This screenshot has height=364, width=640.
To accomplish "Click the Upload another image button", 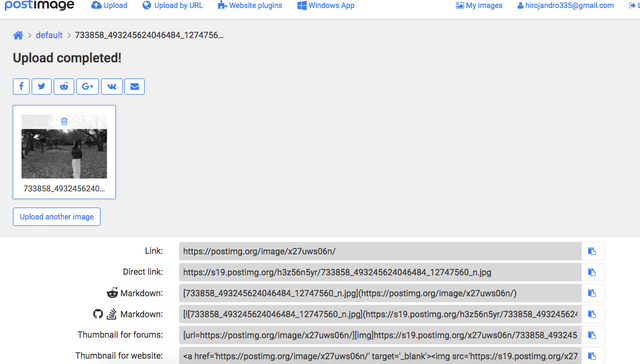I will (57, 217).
